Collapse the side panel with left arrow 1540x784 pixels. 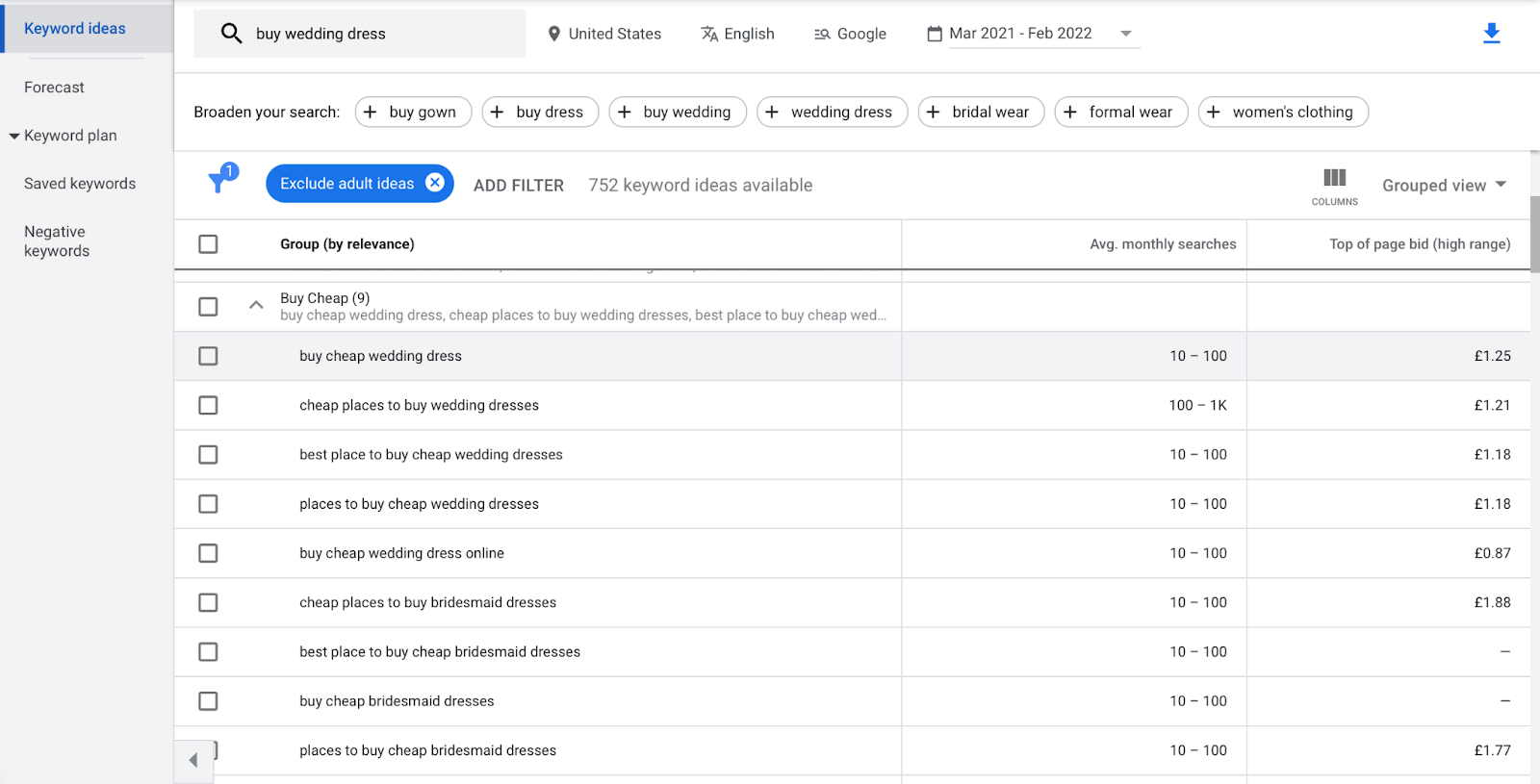pos(193,760)
